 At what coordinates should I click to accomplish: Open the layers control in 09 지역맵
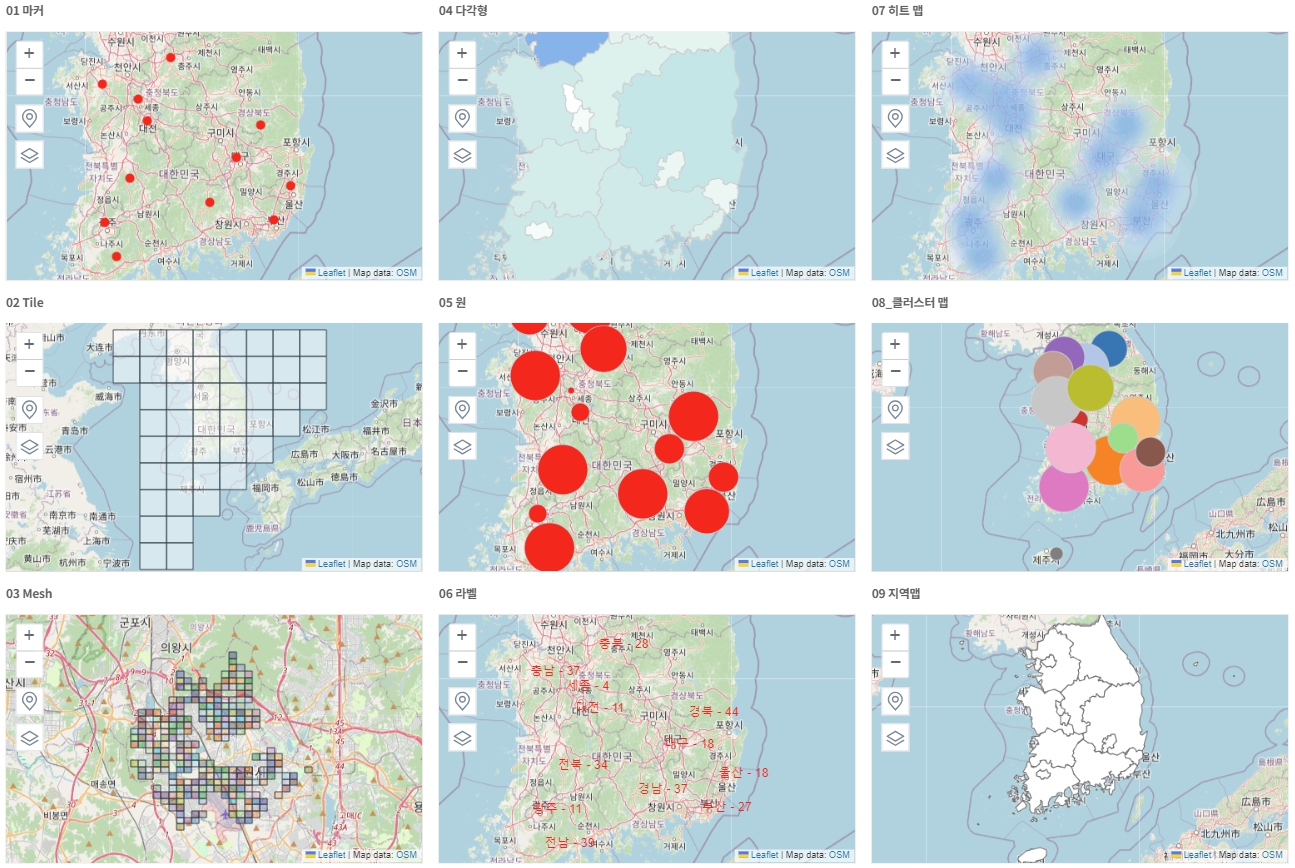895,737
